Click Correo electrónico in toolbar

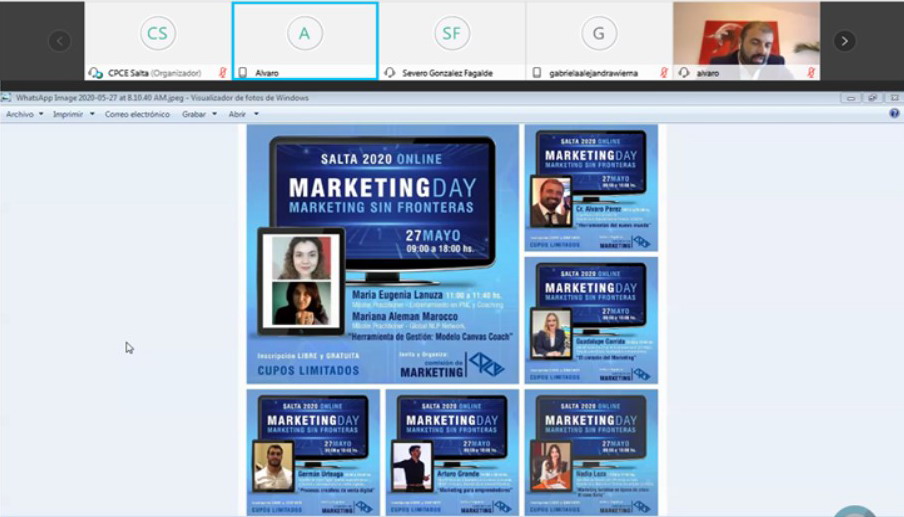tap(137, 114)
